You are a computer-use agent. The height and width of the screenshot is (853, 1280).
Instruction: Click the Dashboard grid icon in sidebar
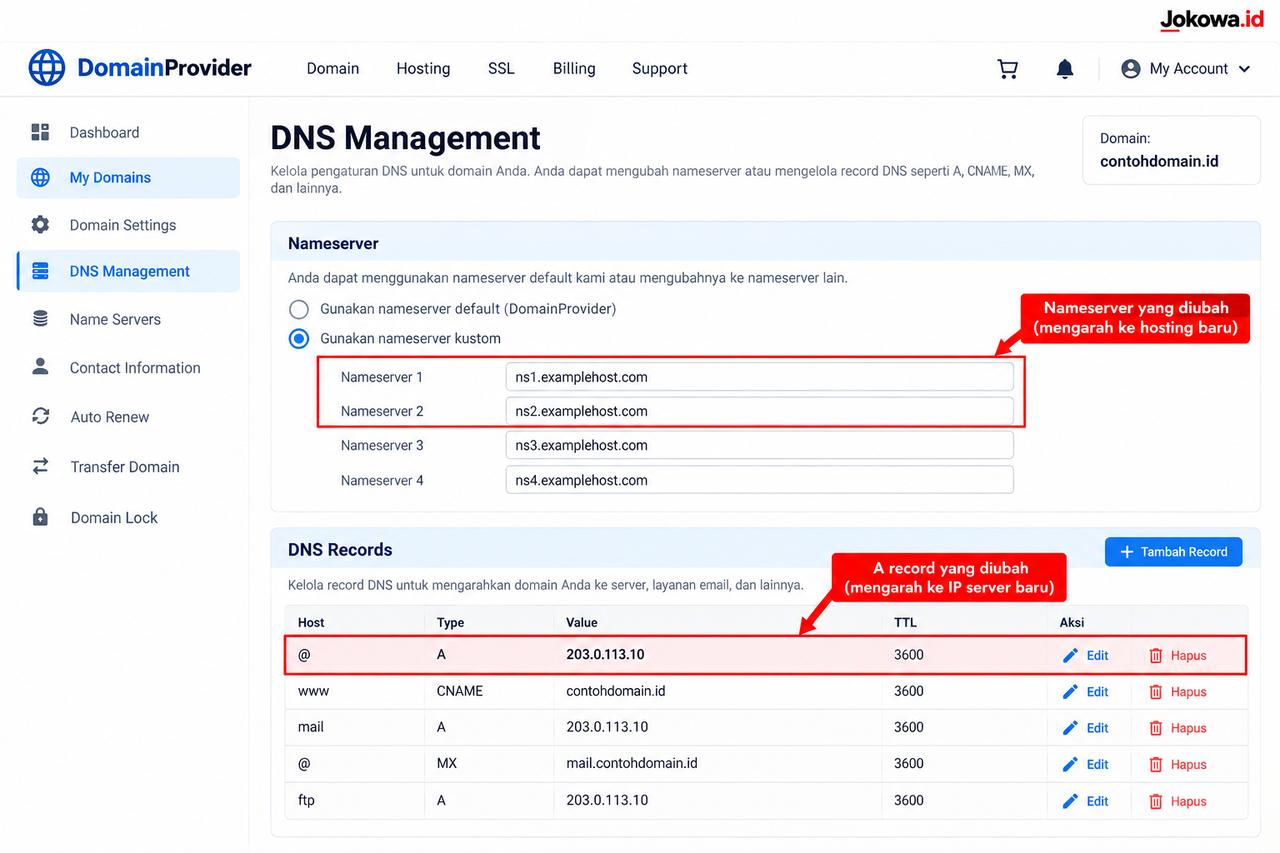tap(40, 132)
